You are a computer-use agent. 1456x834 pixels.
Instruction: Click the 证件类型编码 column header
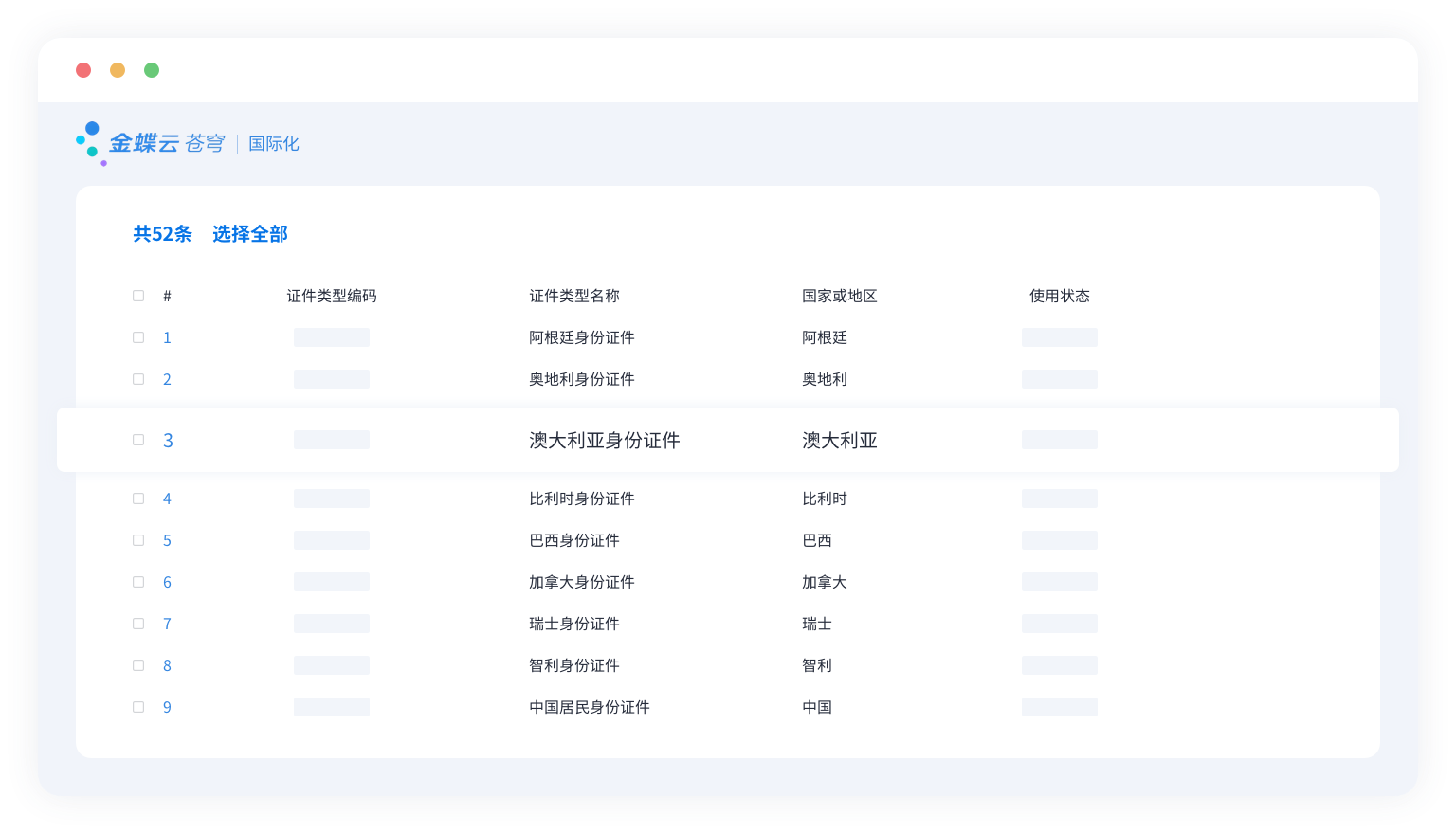tap(332, 296)
